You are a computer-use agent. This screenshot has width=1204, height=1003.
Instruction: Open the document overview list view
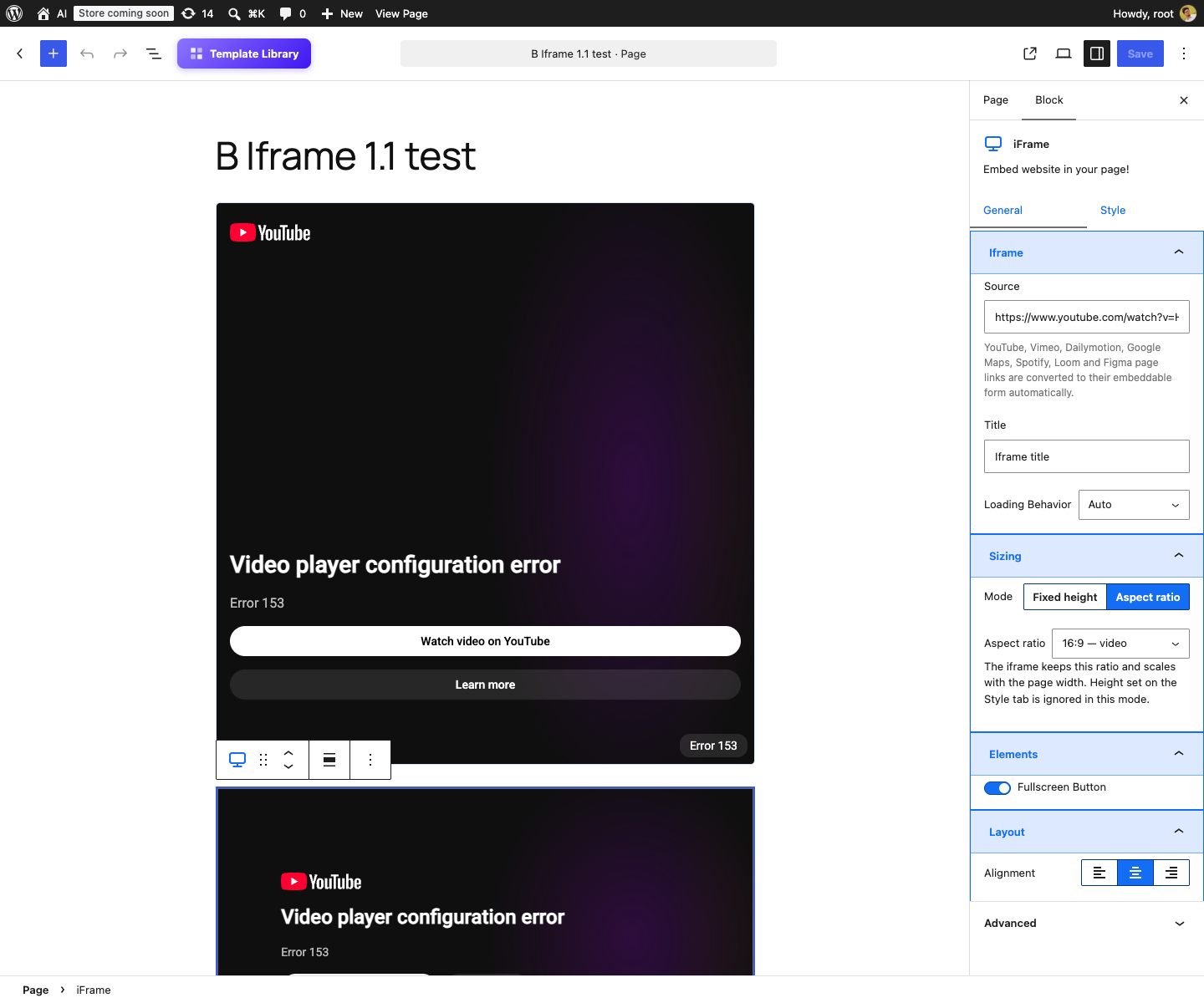[154, 53]
